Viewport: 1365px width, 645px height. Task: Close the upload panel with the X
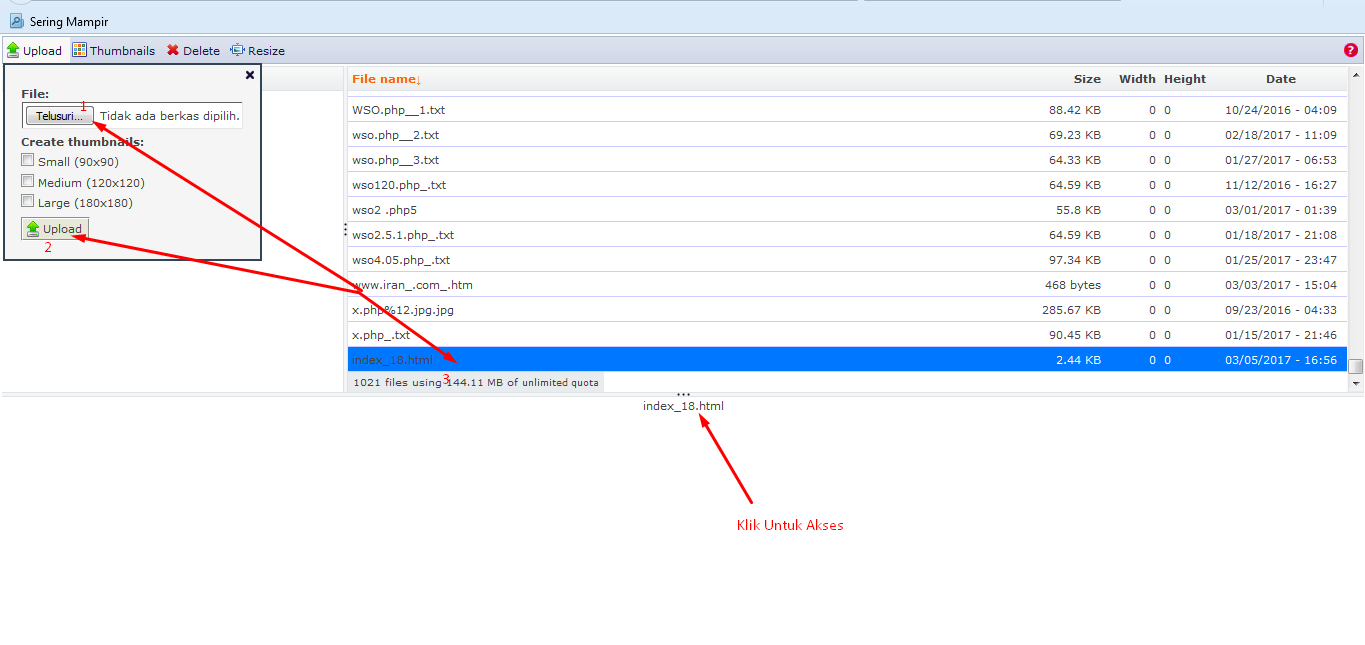pyautogui.click(x=249, y=74)
